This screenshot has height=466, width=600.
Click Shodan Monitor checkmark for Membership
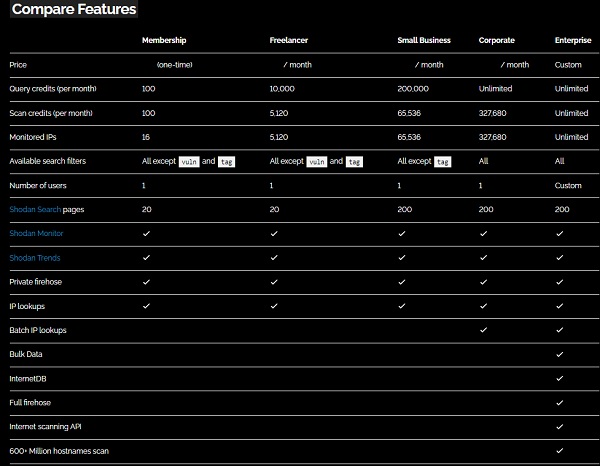(146, 233)
